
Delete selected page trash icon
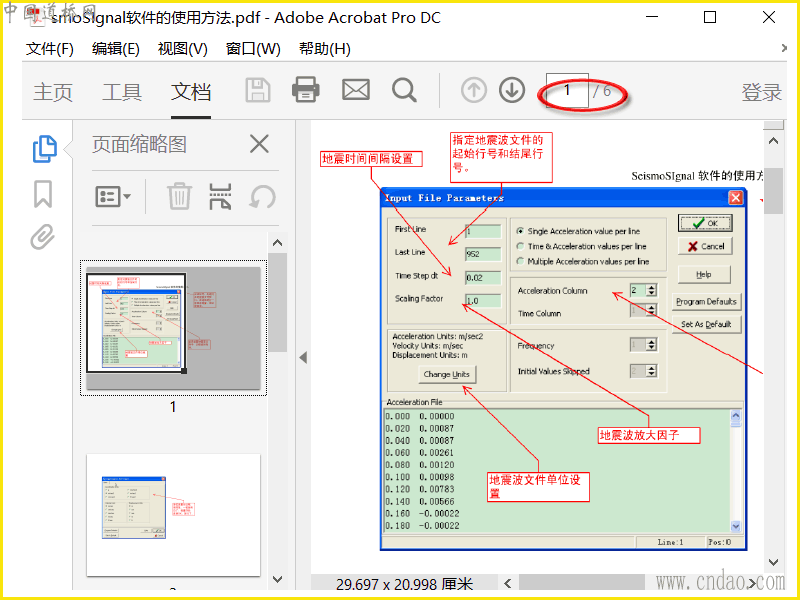click(179, 196)
